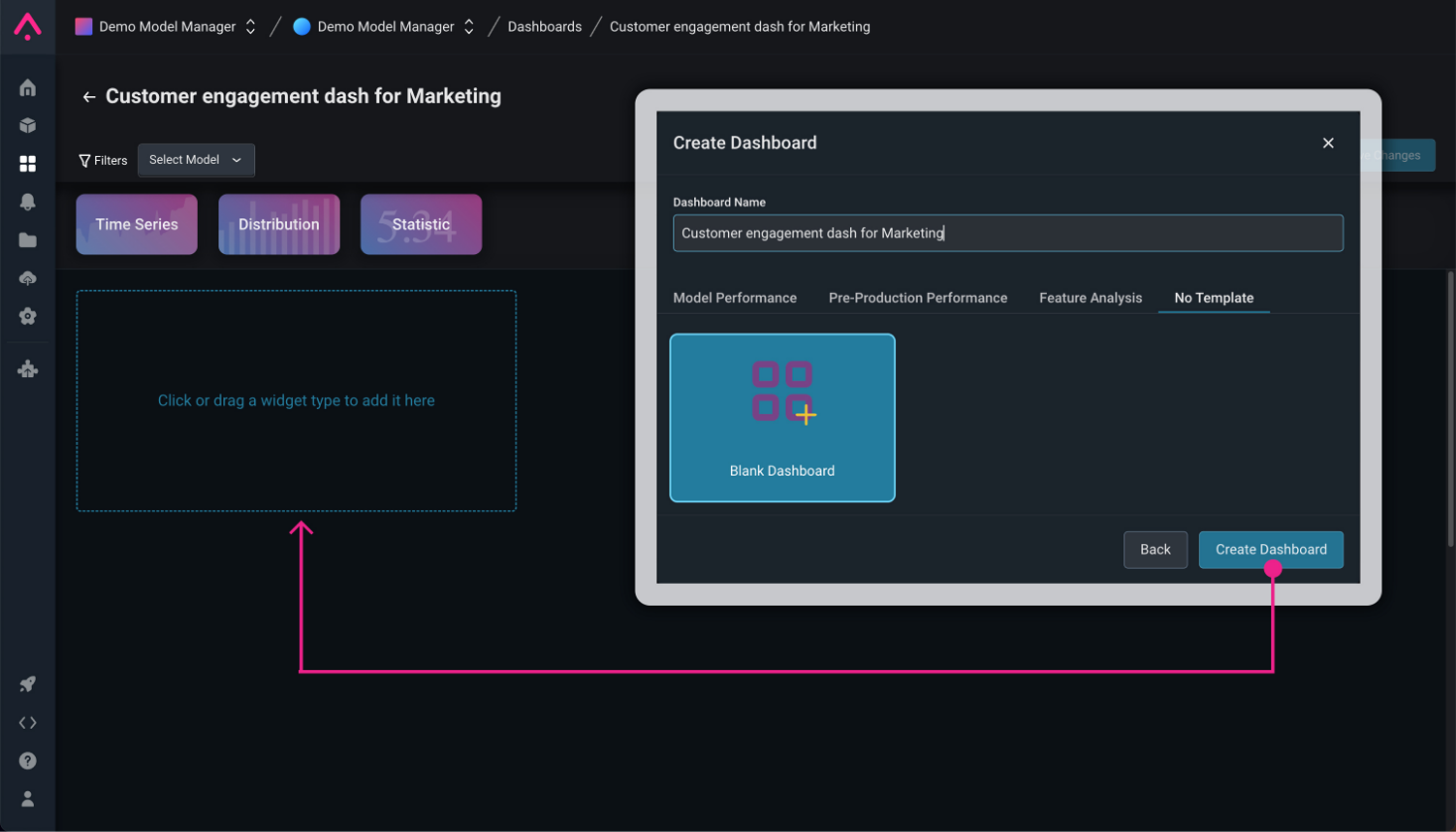Viewport: 1456px width, 832px height.
Task: Open the Model Performance tab
Action: 735,298
